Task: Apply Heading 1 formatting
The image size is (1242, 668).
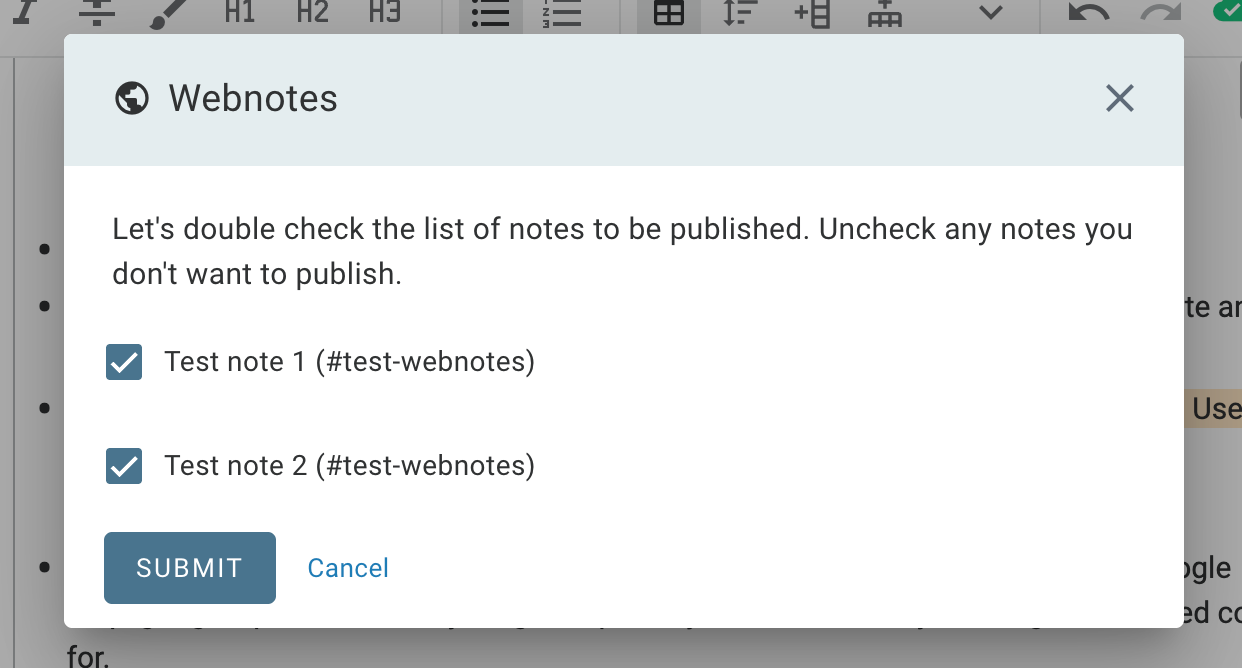Action: point(240,13)
